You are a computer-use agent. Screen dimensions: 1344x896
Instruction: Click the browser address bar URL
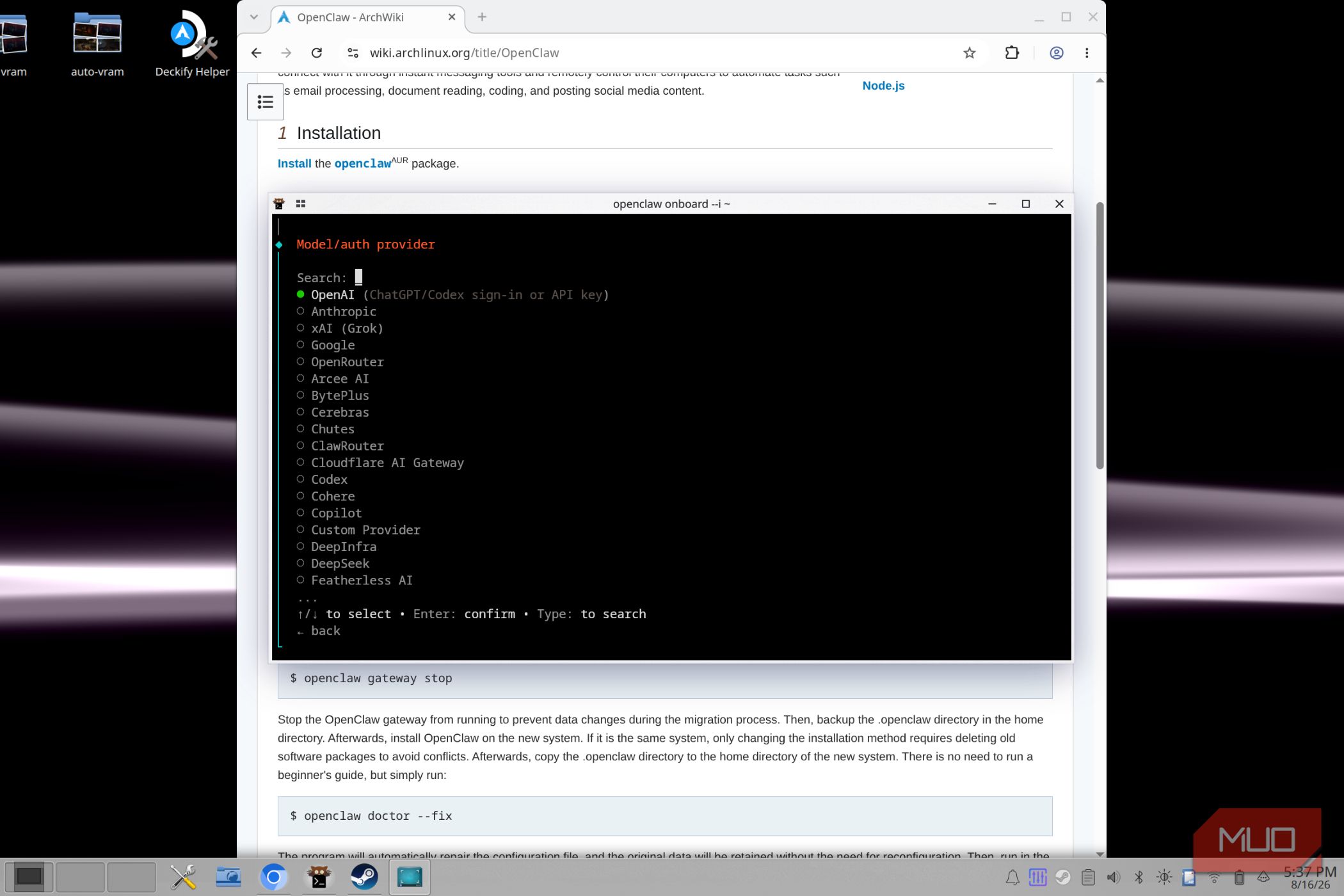(x=465, y=53)
